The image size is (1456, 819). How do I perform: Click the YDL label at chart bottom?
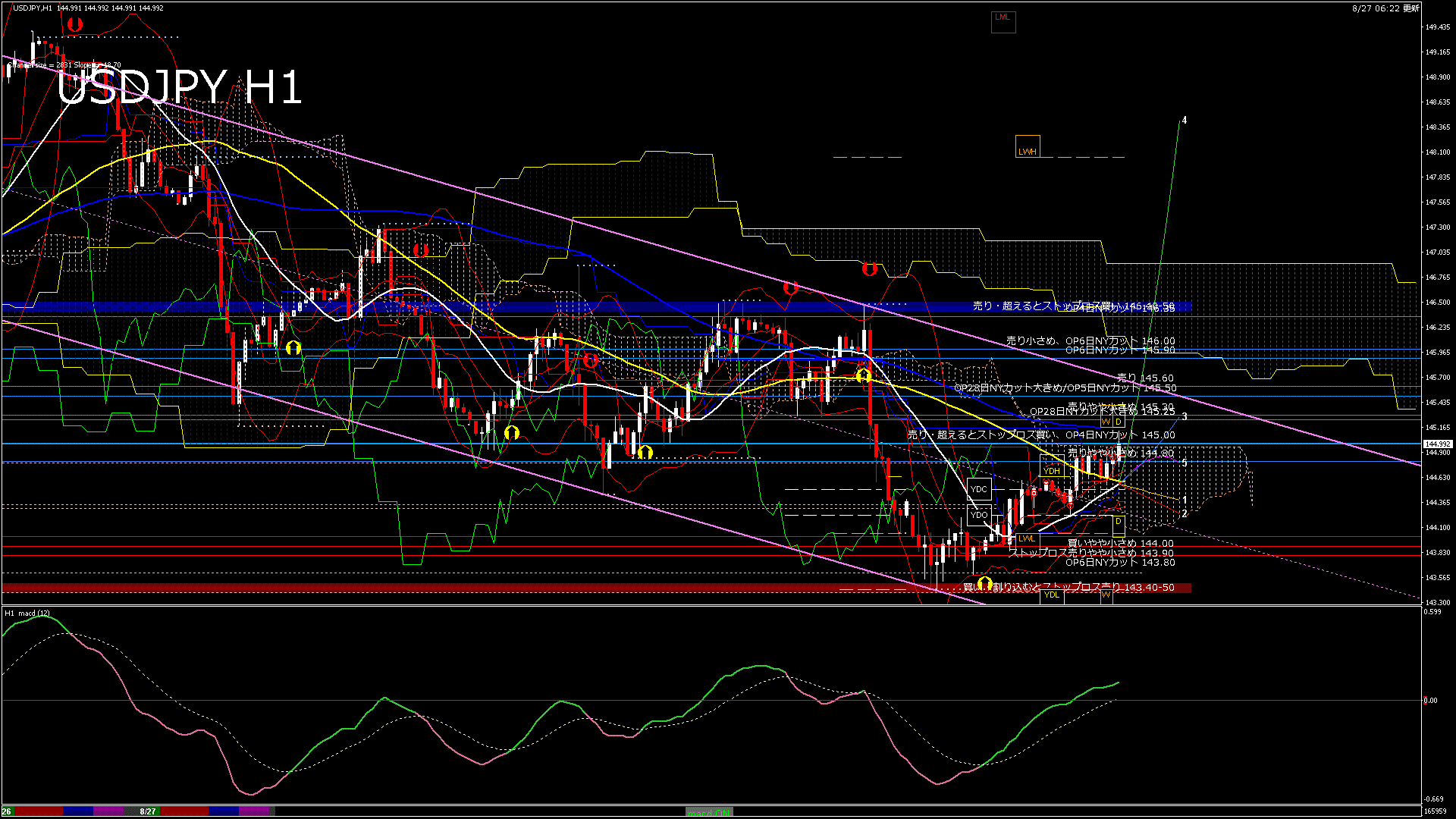click(x=1051, y=595)
